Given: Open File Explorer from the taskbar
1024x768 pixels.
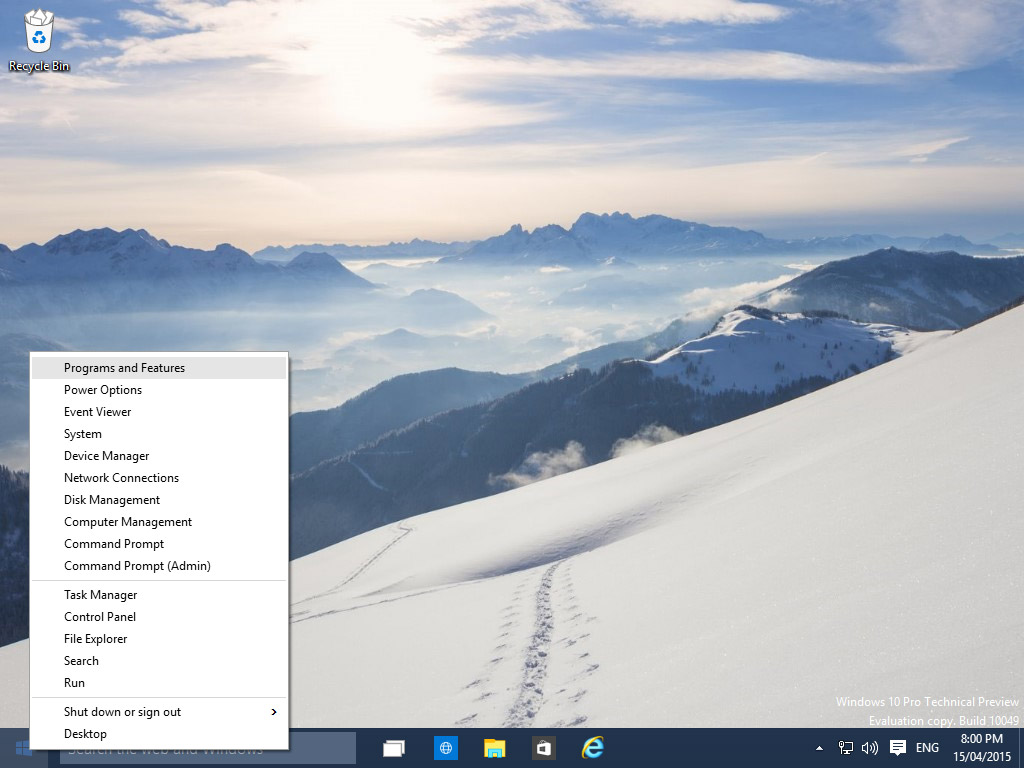Looking at the screenshot, I should click(x=494, y=747).
